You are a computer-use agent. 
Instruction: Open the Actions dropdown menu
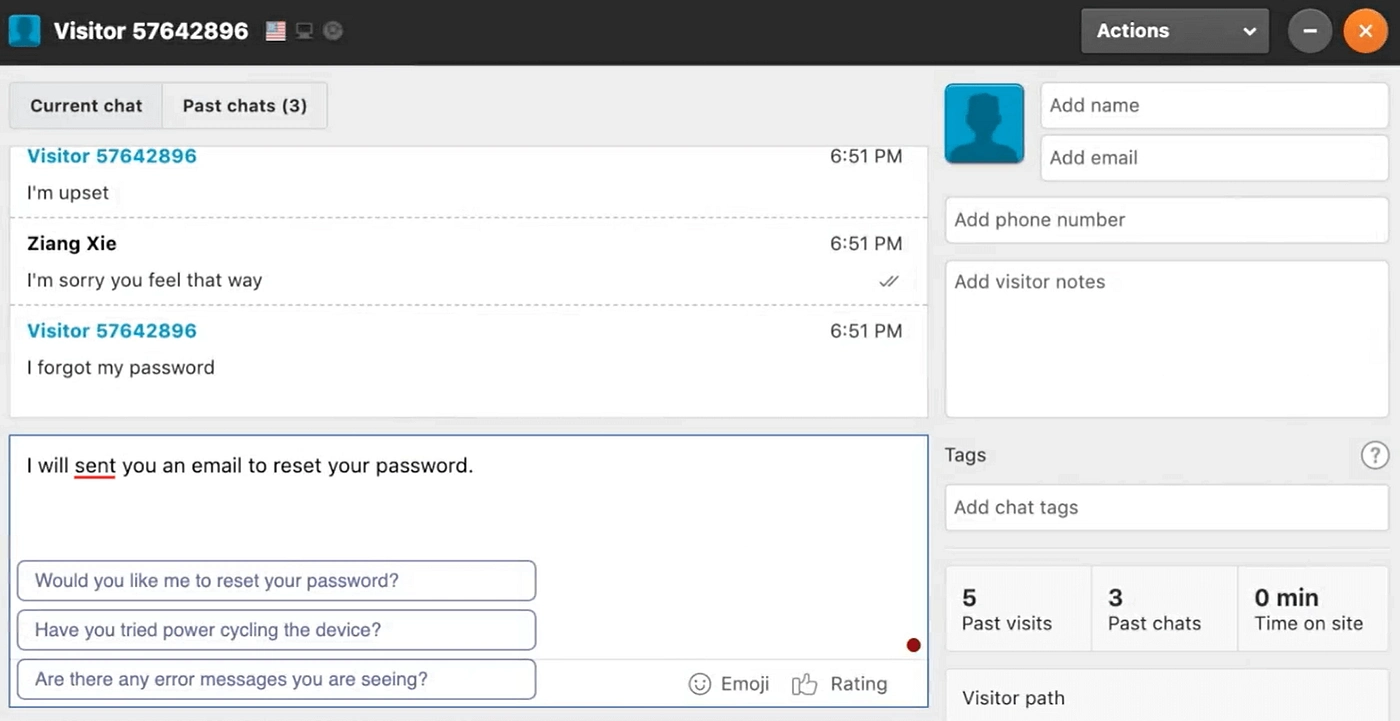1175,31
